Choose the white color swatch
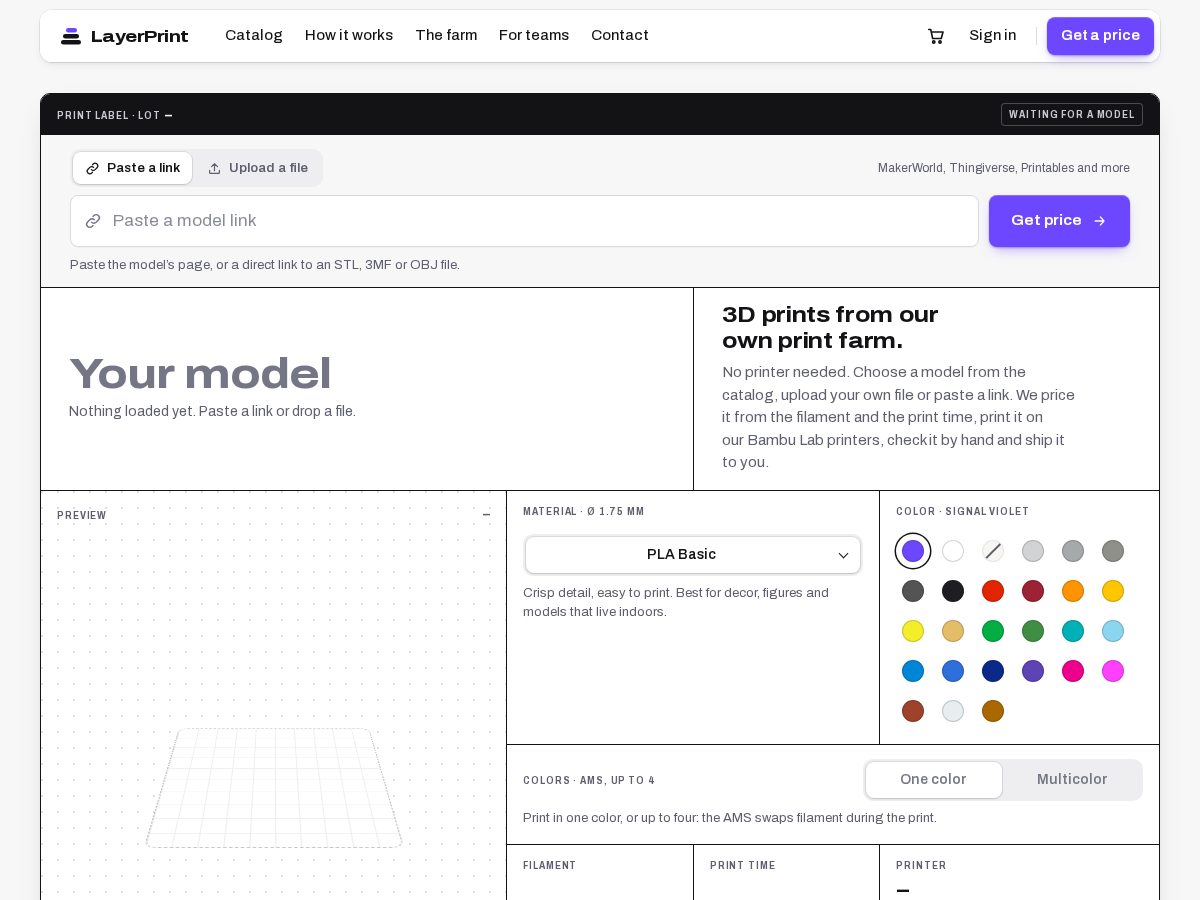The image size is (1200, 900). pyautogui.click(x=953, y=551)
